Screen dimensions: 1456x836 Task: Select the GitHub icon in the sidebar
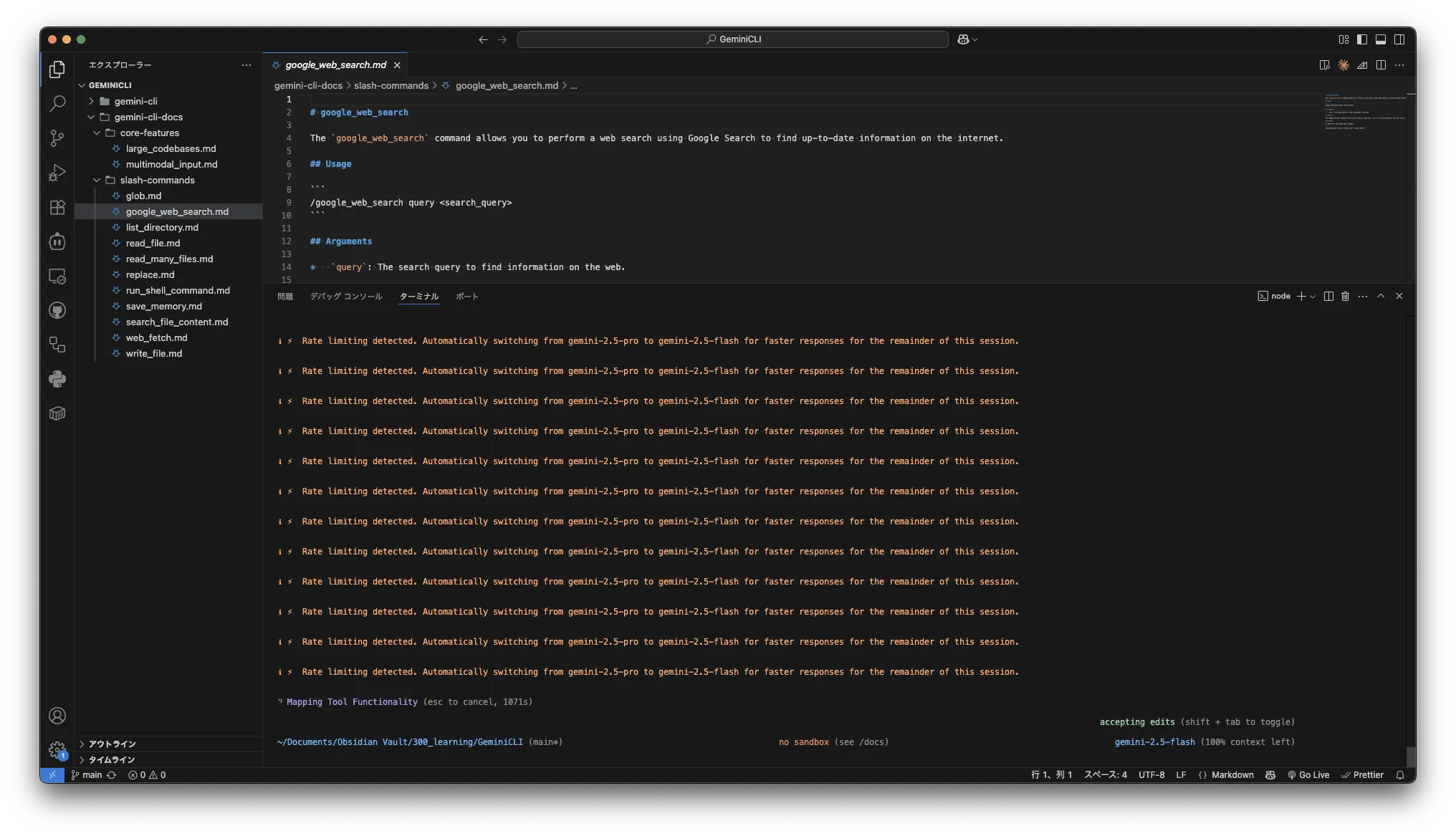[x=57, y=310]
